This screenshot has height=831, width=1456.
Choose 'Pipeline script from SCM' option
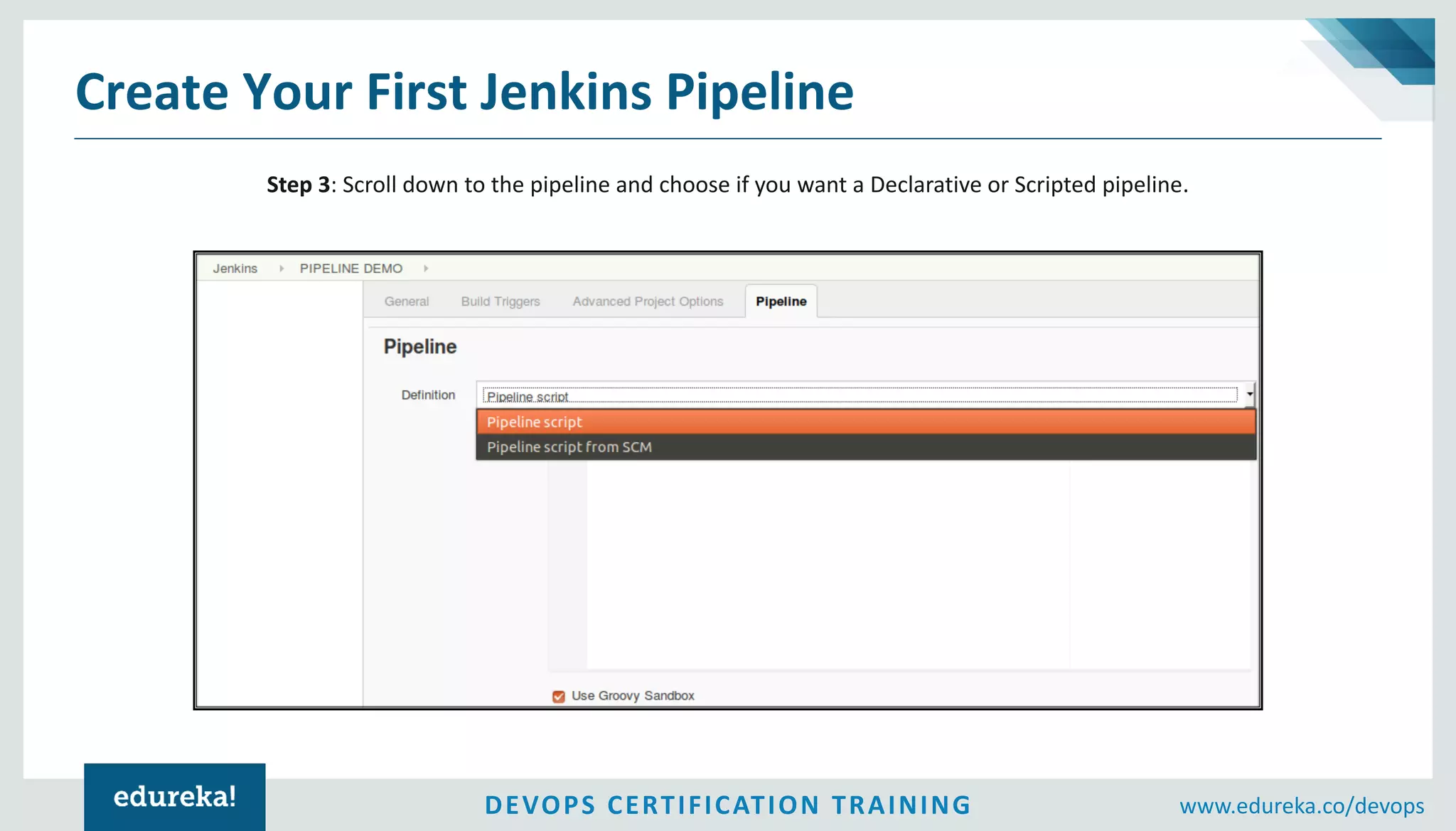coord(866,447)
